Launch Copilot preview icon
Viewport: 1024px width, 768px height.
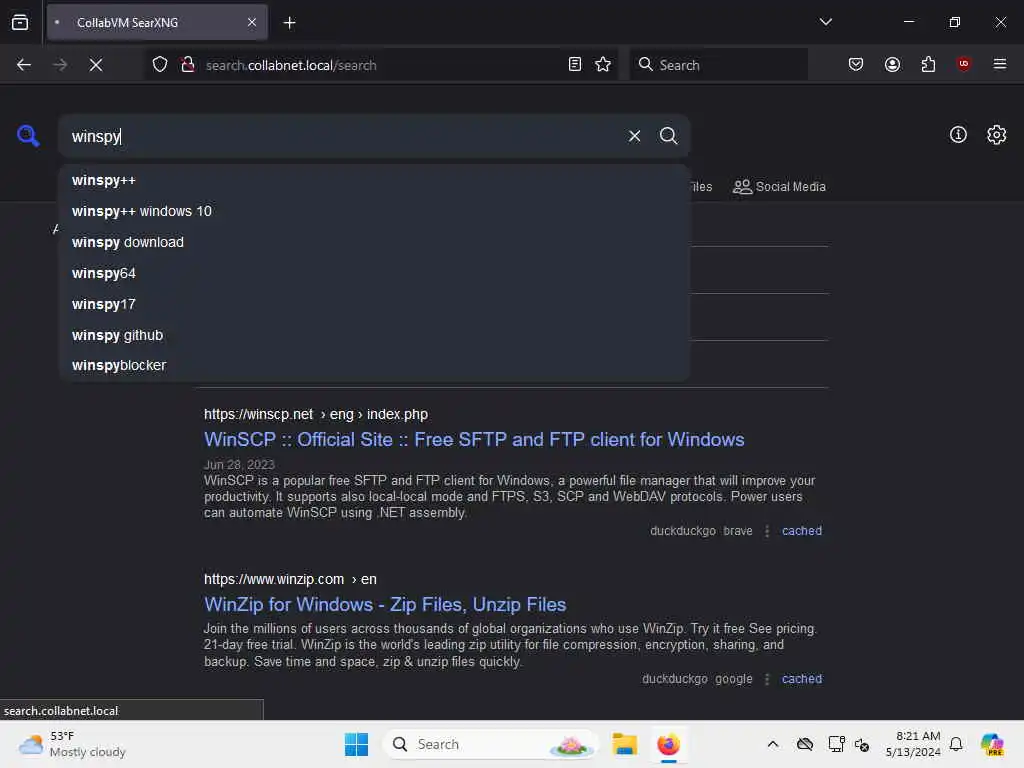coord(992,744)
